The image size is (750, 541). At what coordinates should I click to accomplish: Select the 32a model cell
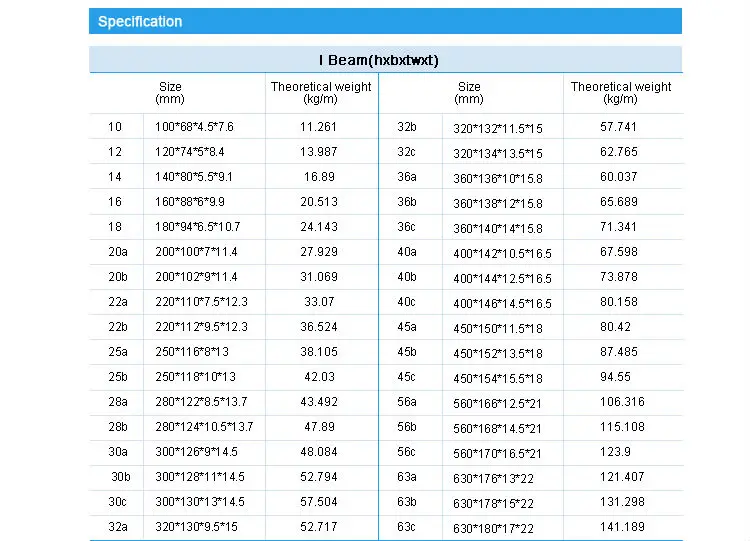[x=118, y=527]
